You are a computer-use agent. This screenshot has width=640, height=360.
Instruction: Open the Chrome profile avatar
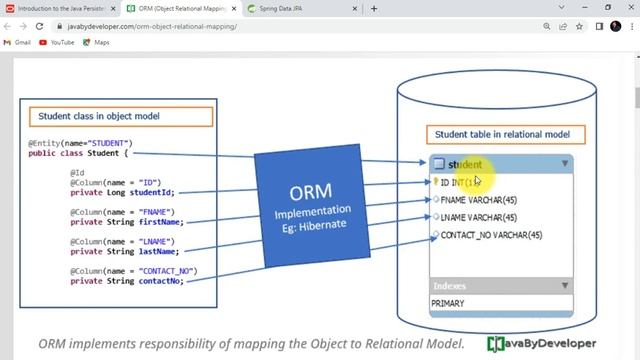pos(616,27)
